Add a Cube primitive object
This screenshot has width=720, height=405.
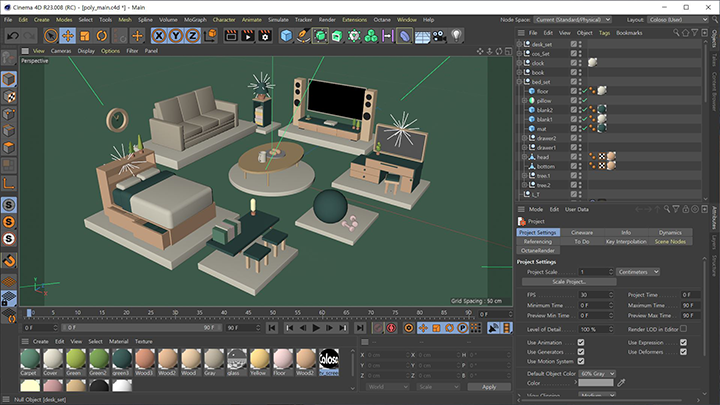click(286, 36)
